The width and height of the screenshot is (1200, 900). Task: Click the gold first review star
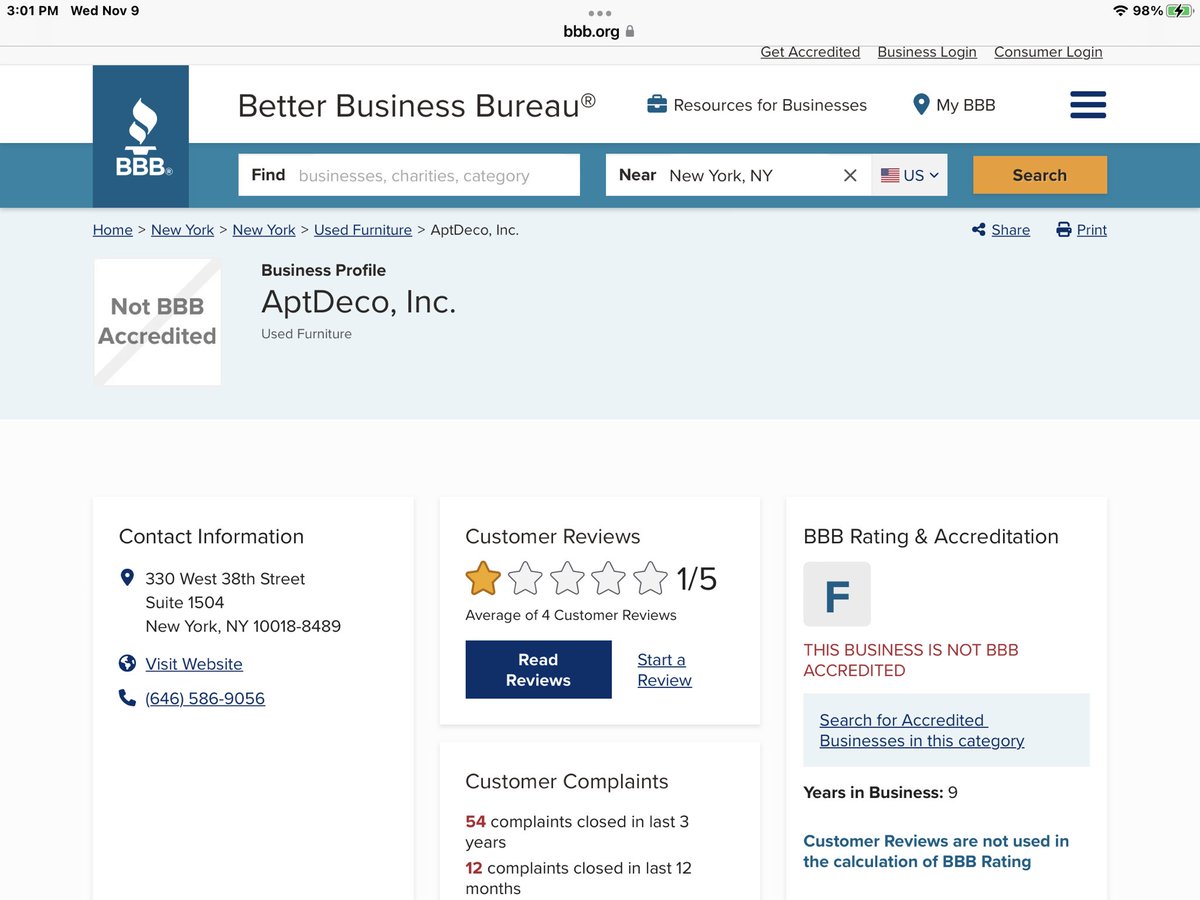pyautogui.click(x=483, y=578)
